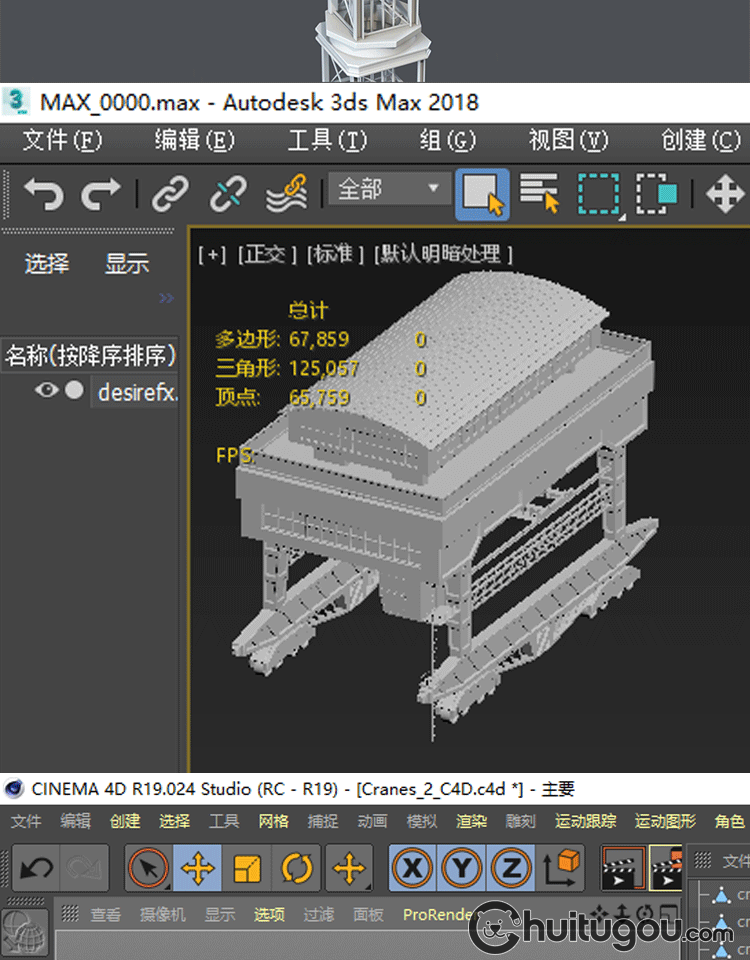Viewport: 750px width, 960px height.
Task: Open the Select by Name list icon
Action: click(540, 193)
